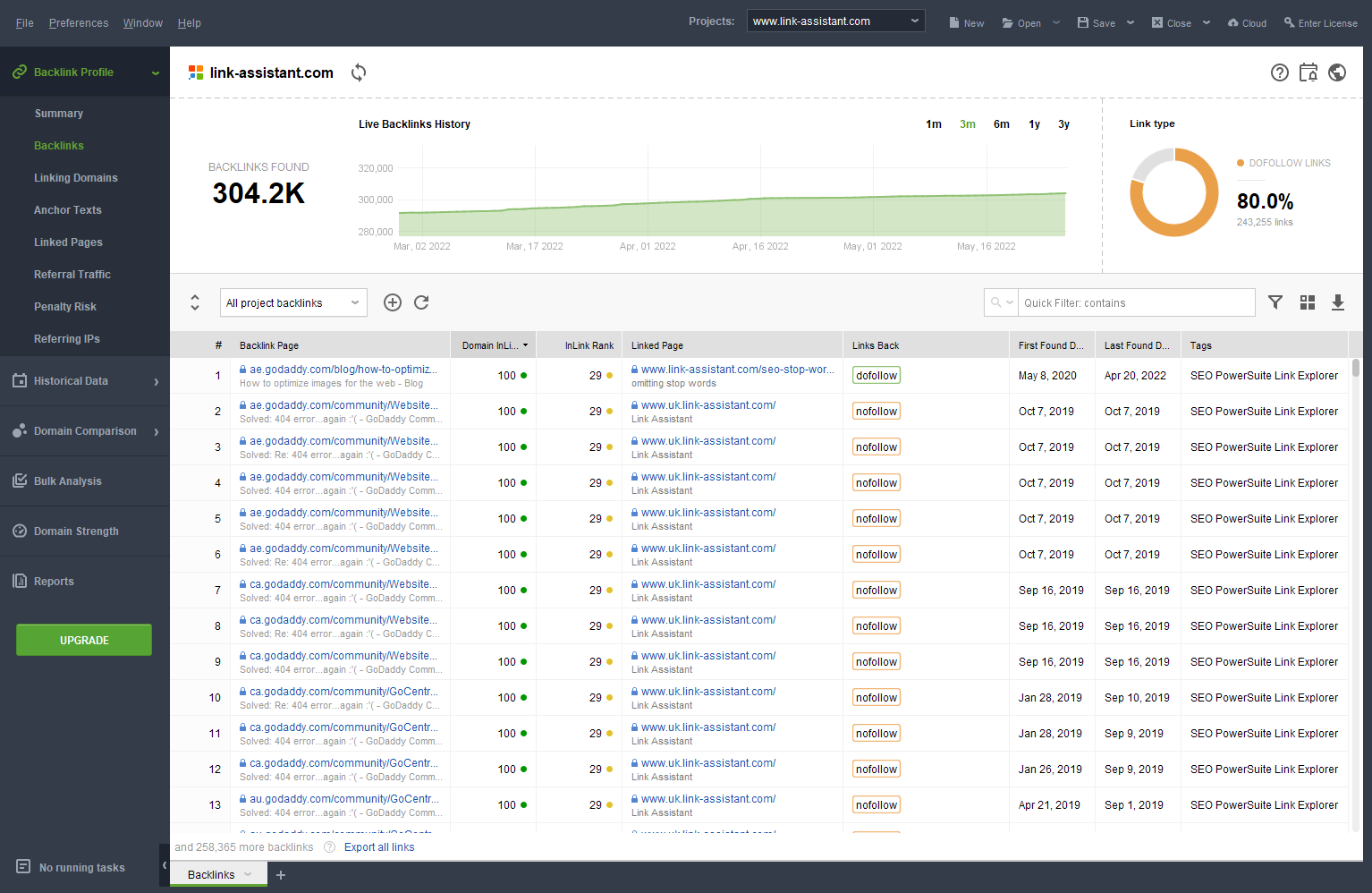Select the 3y history range
Image resolution: width=1372 pixels, height=893 pixels.
1064,124
